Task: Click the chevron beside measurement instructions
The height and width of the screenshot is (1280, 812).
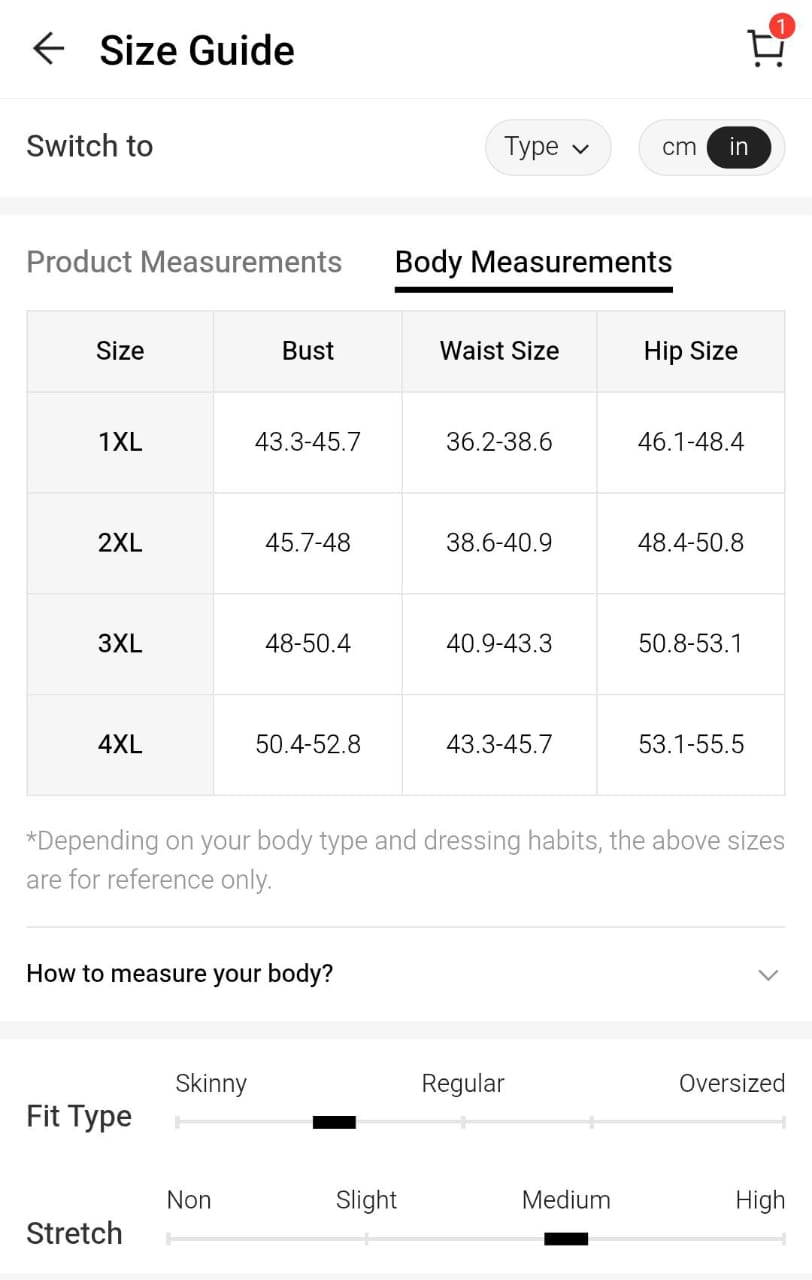Action: pyautogui.click(x=768, y=974)
